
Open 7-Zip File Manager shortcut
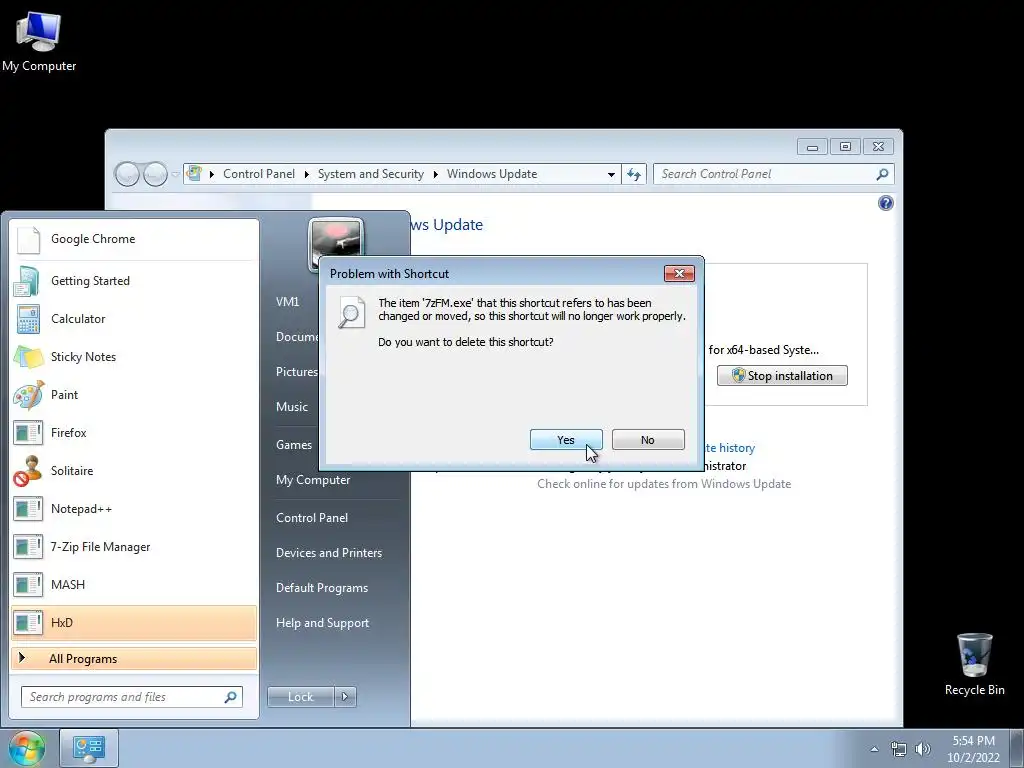point(134,547)
